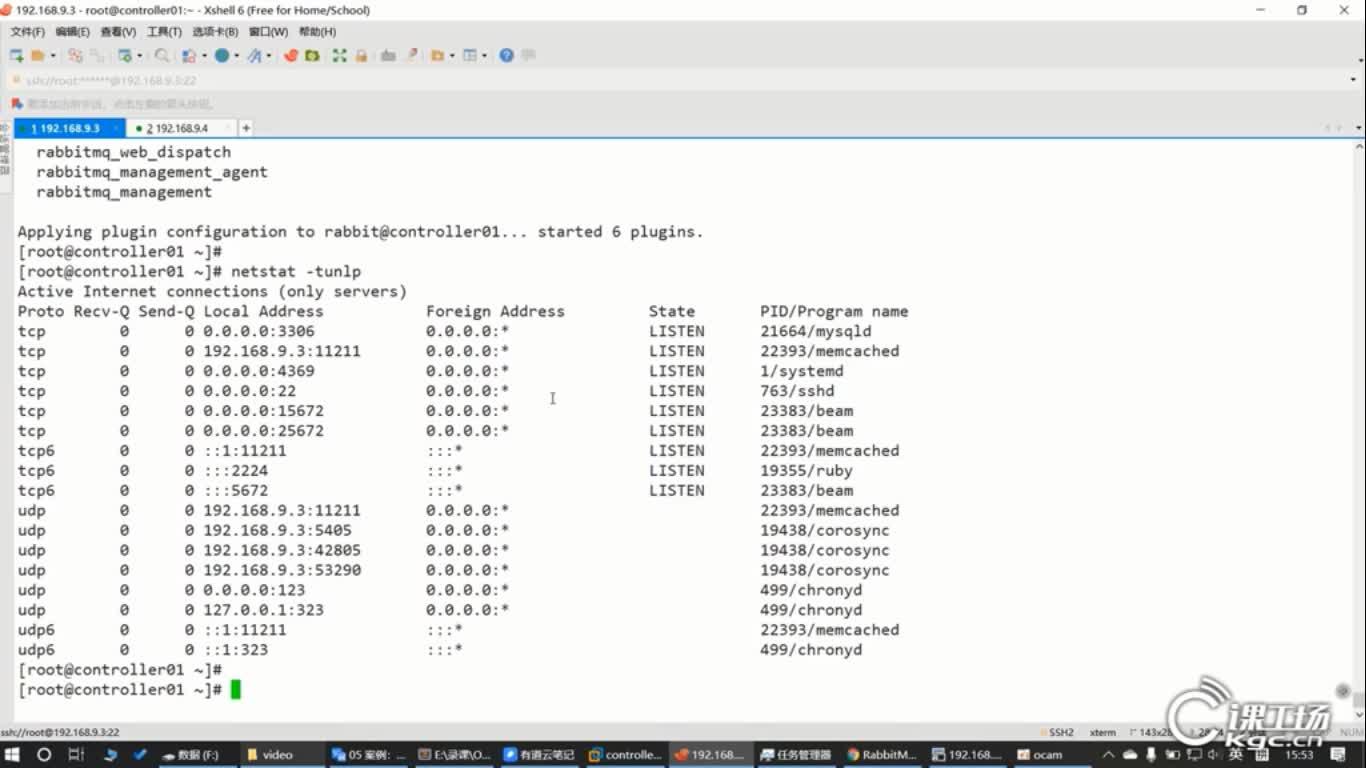Toggle full screen with the green arrows icon
The height and width of the screenshot is (768, 1366).
(340, 56)
